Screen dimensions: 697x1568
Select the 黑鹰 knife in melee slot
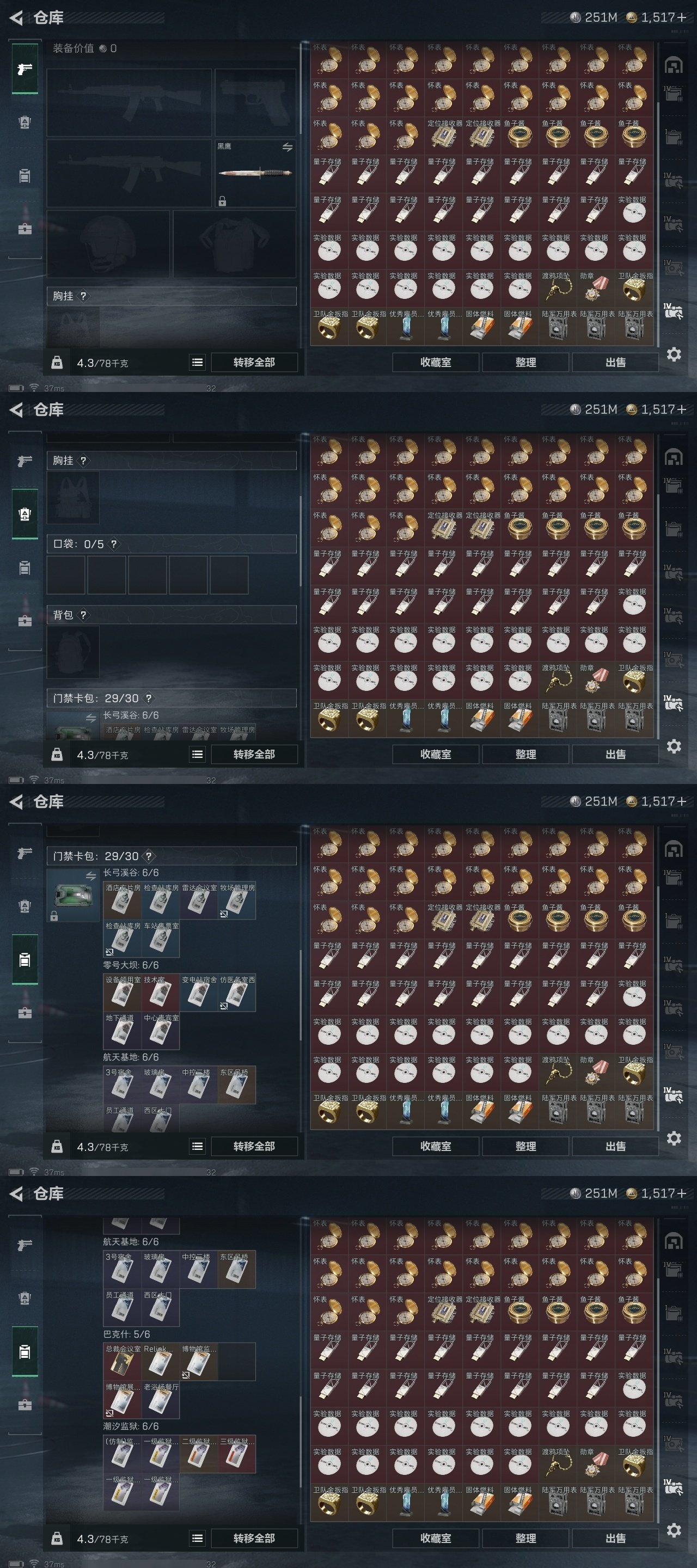click(256, 174)
